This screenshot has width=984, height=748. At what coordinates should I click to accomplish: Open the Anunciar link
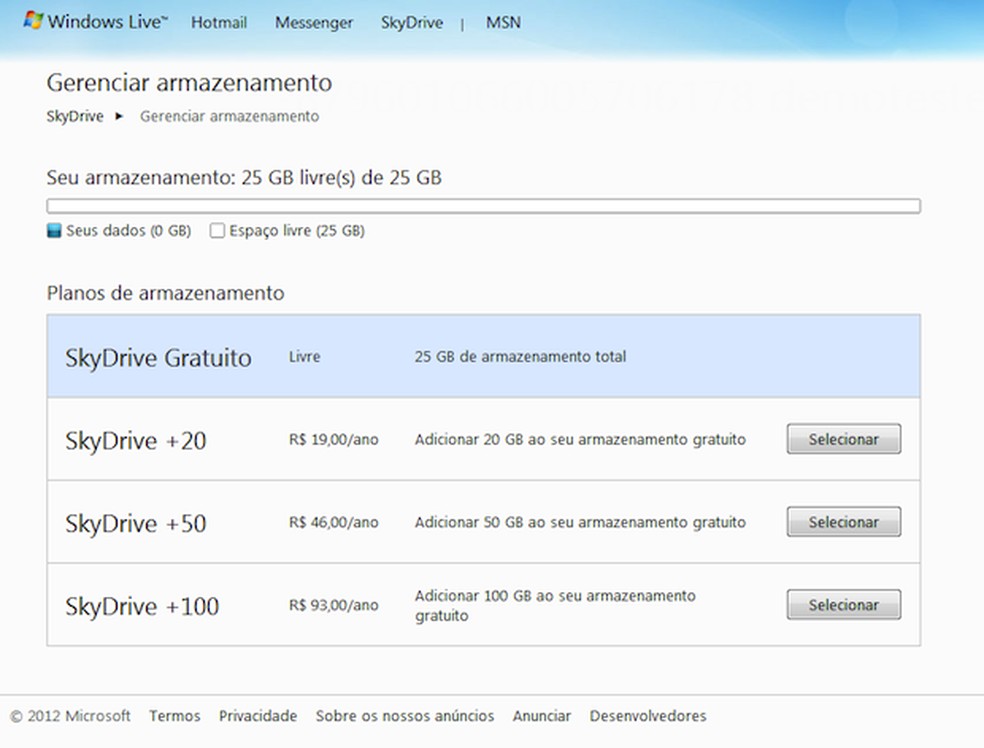click(x=542, y=716)
